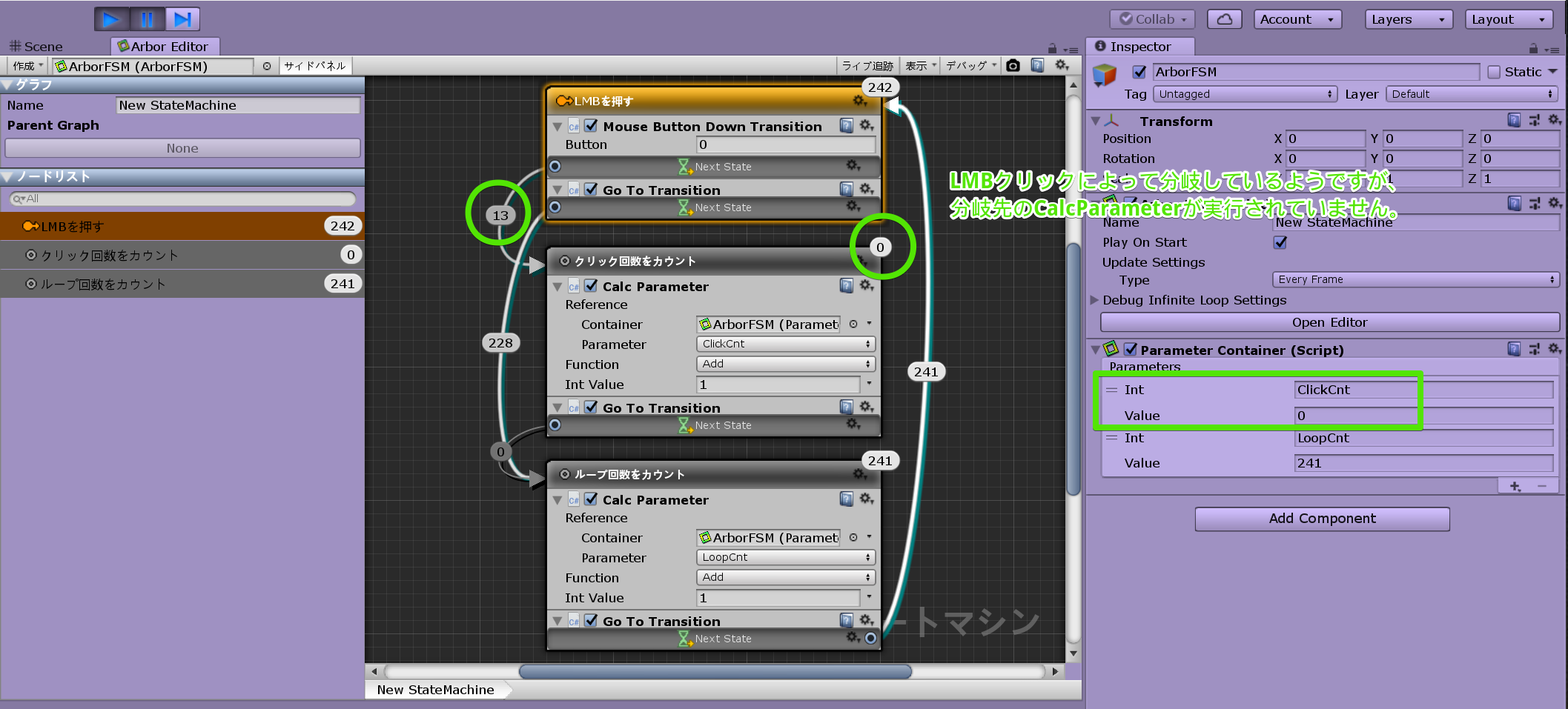
Task: Open the Layout menu at top right
Action: point(1508,19)
